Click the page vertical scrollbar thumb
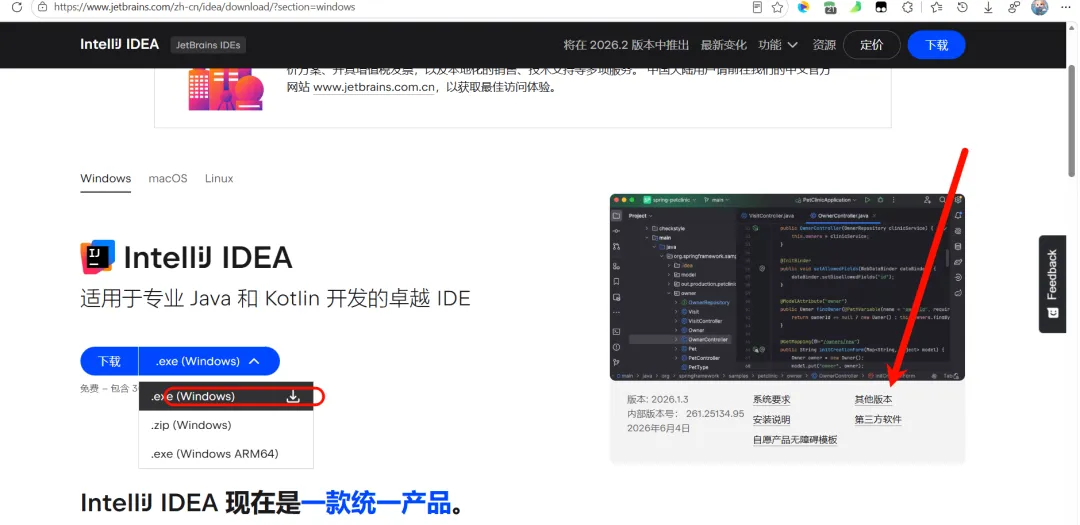The width and height of the screenshot is (1080, 525). [1072, 121]
